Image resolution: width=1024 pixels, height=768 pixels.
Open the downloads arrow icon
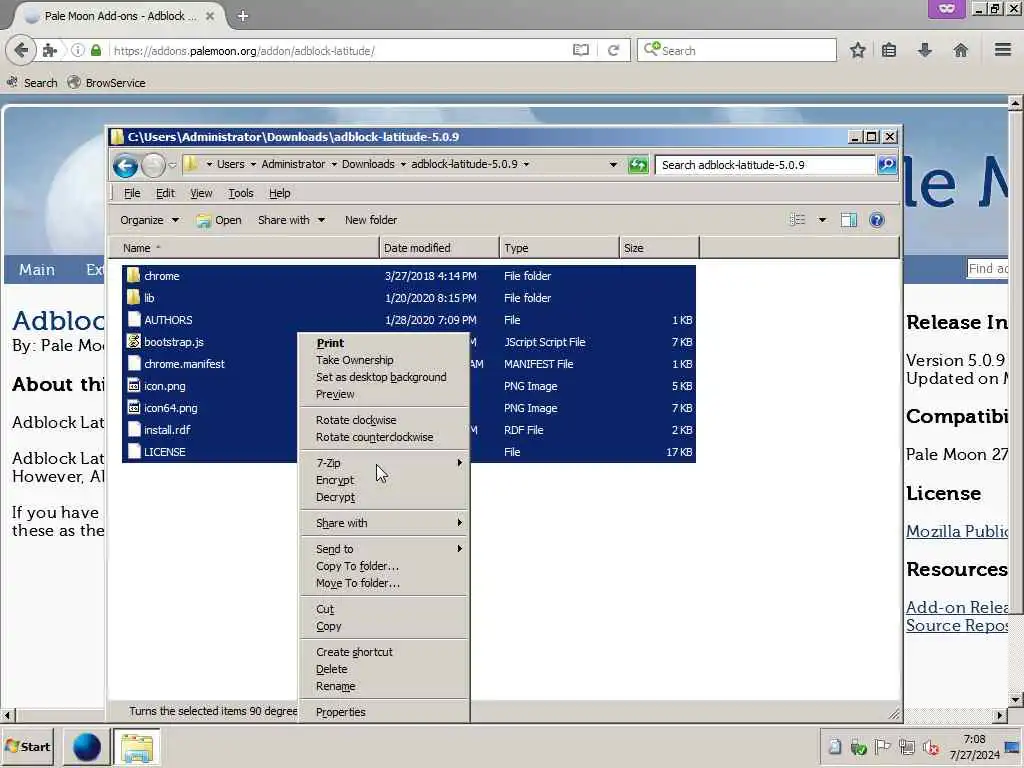tap(924, 50)
